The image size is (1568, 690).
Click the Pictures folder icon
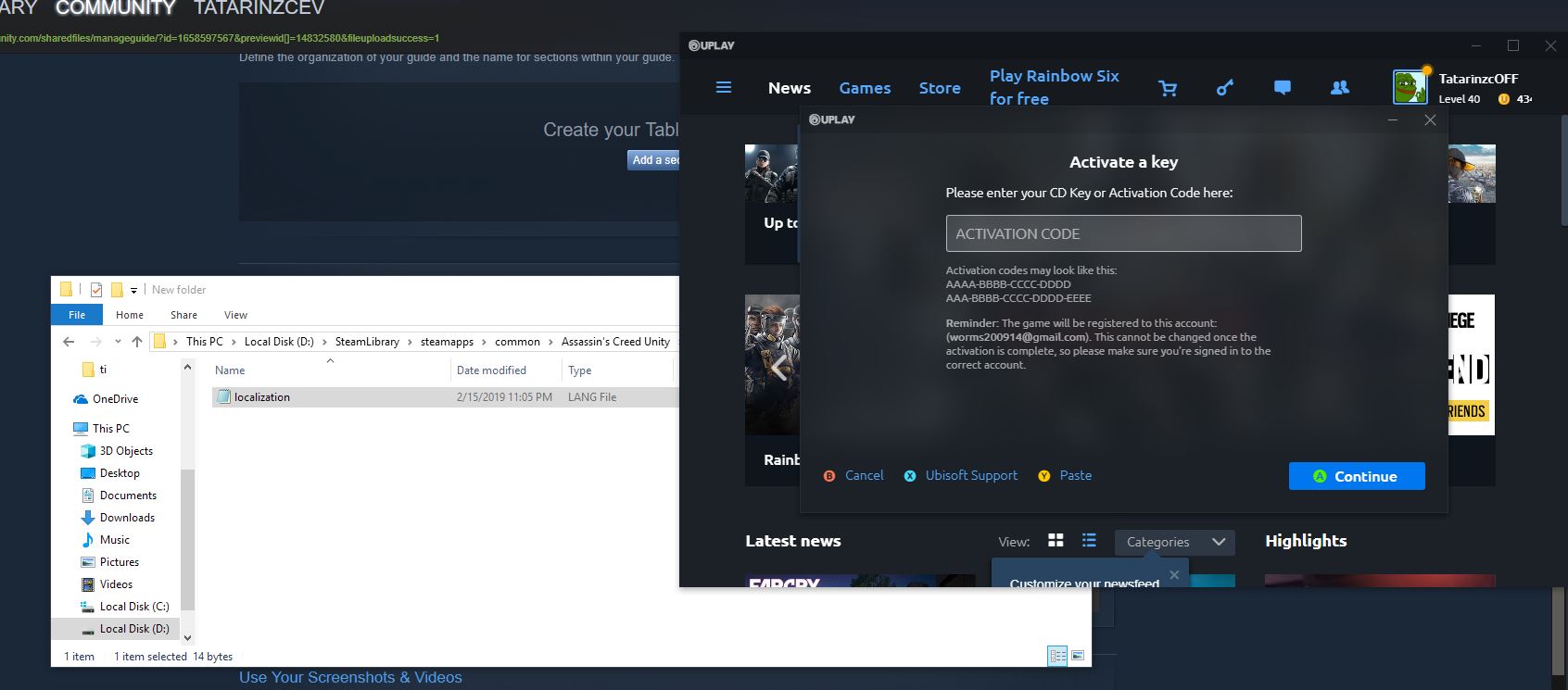tap(88, 562)
